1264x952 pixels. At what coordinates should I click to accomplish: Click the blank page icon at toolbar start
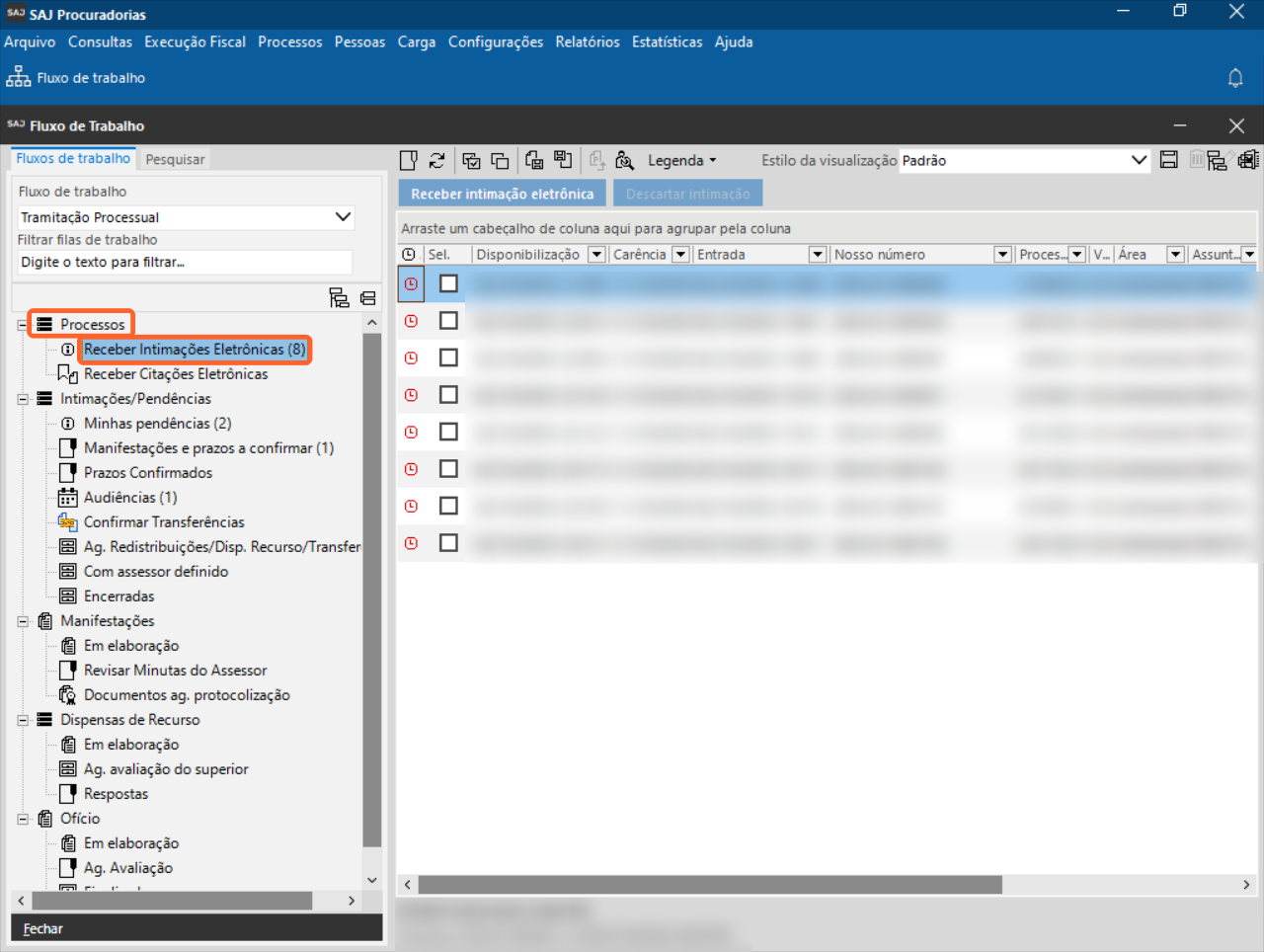[x=408, y=161]
